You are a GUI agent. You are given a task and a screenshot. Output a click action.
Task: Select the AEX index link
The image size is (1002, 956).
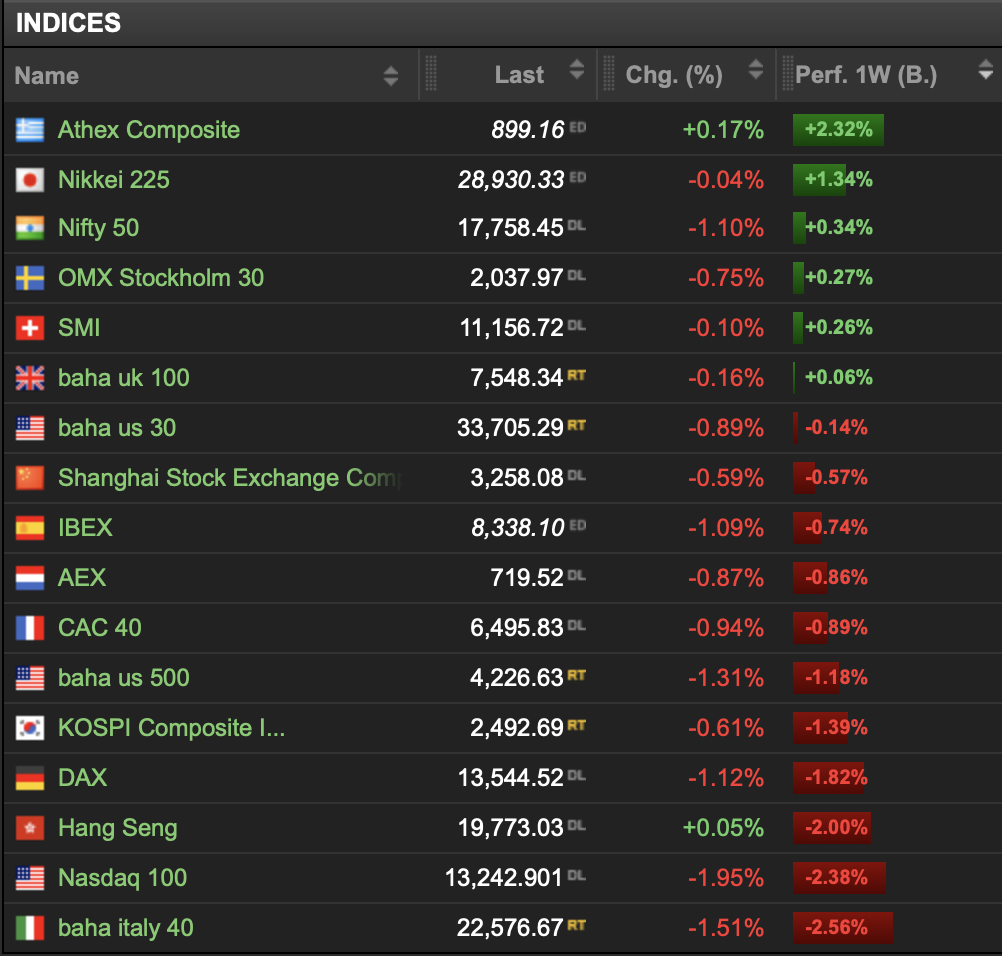point(82,578)
